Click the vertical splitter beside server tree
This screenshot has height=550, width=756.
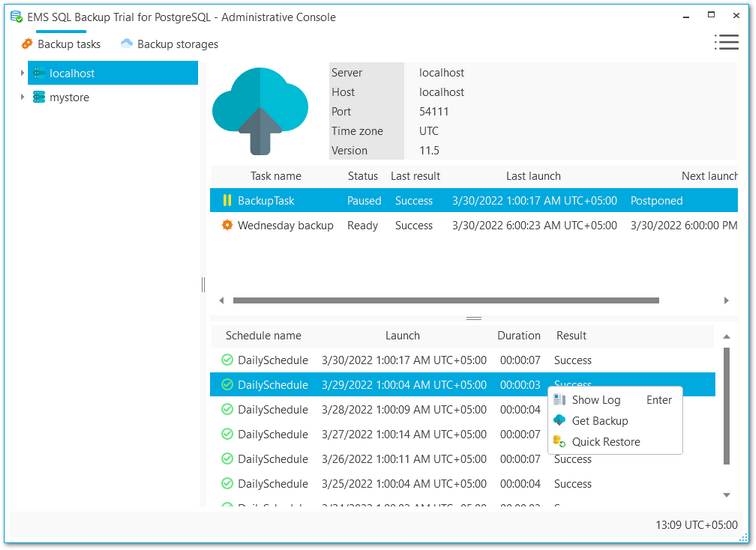(203, 285)
